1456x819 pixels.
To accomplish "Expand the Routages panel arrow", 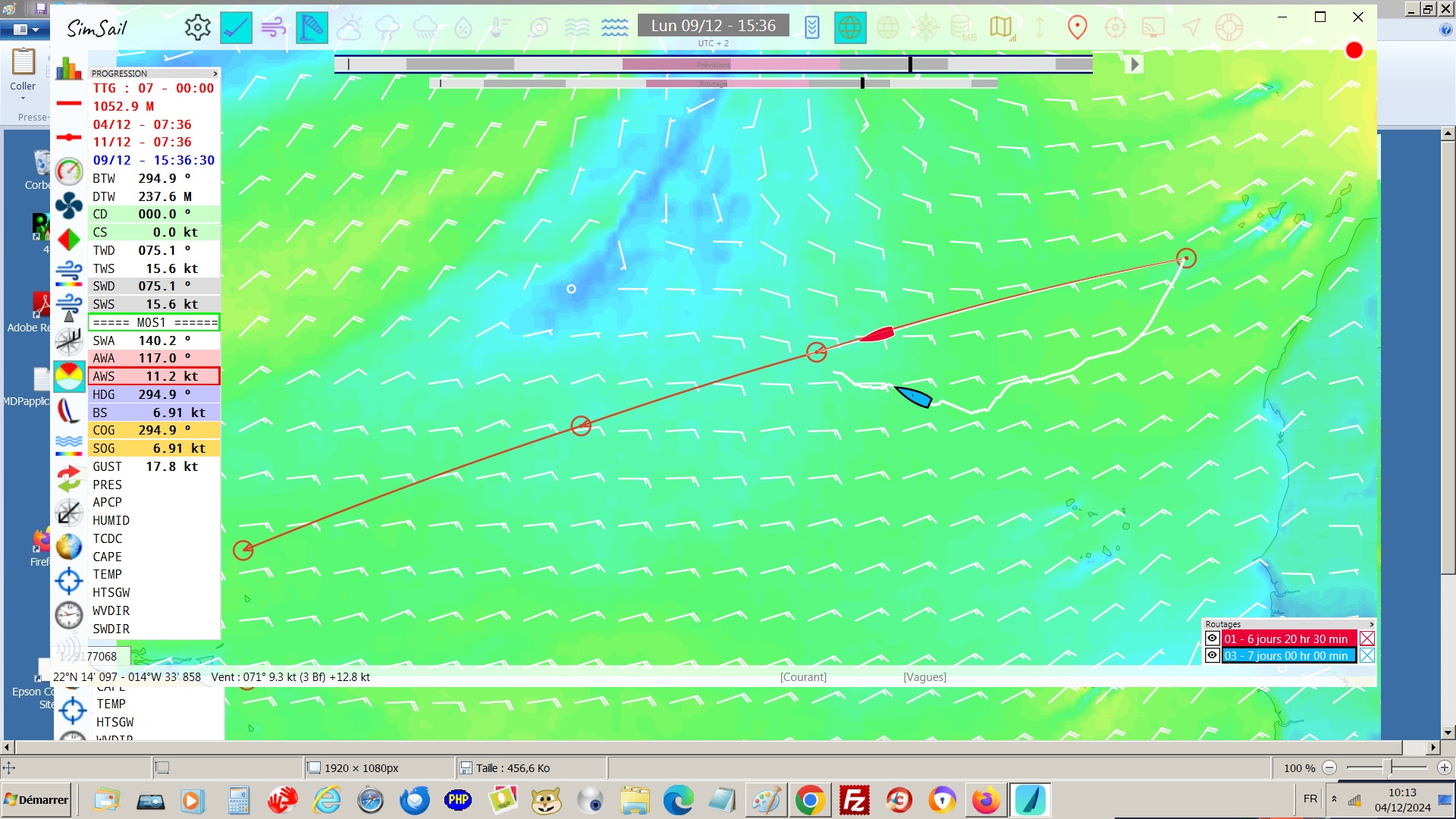I will [x=1371, y=624].
